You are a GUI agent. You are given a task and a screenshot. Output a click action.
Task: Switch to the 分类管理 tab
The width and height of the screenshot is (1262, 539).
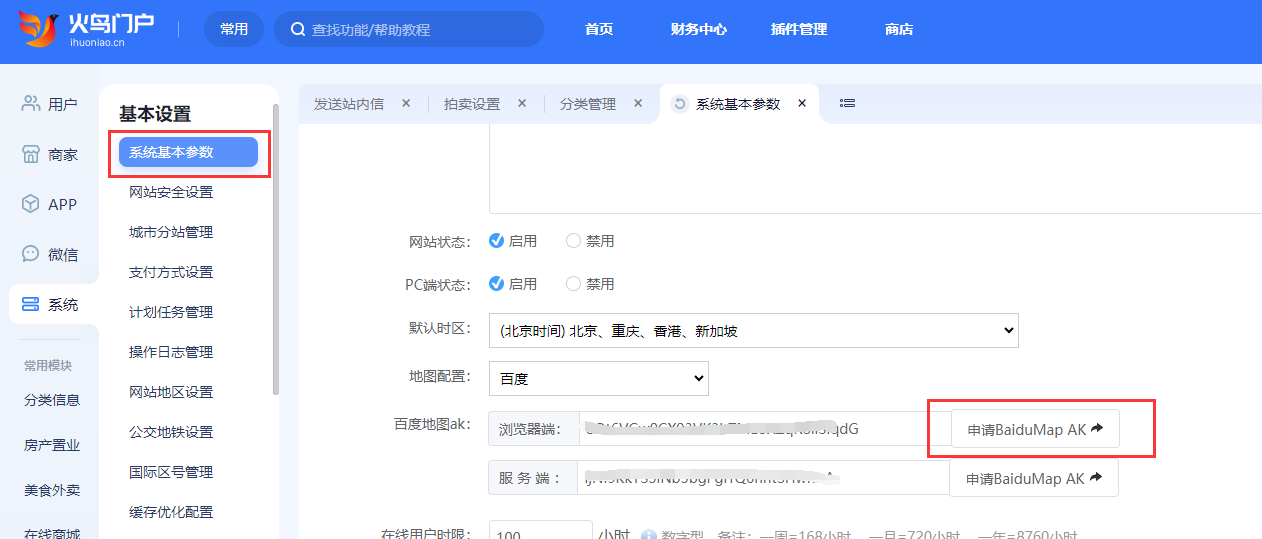588,104
